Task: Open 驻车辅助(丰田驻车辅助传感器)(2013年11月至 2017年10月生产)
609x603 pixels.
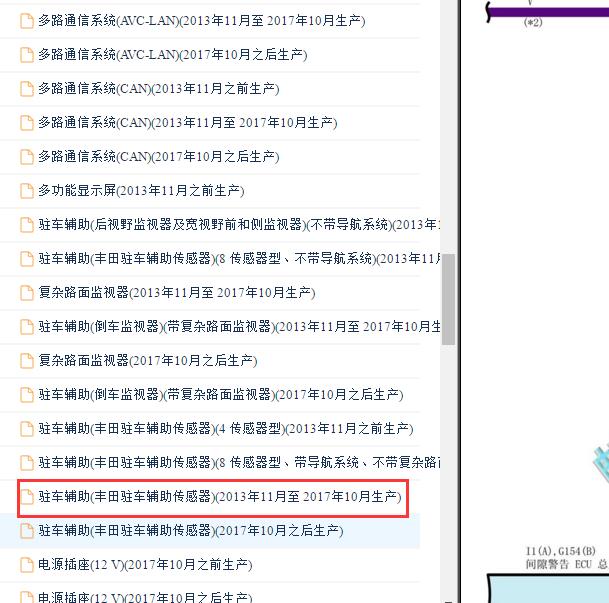Action: point(219,497)
